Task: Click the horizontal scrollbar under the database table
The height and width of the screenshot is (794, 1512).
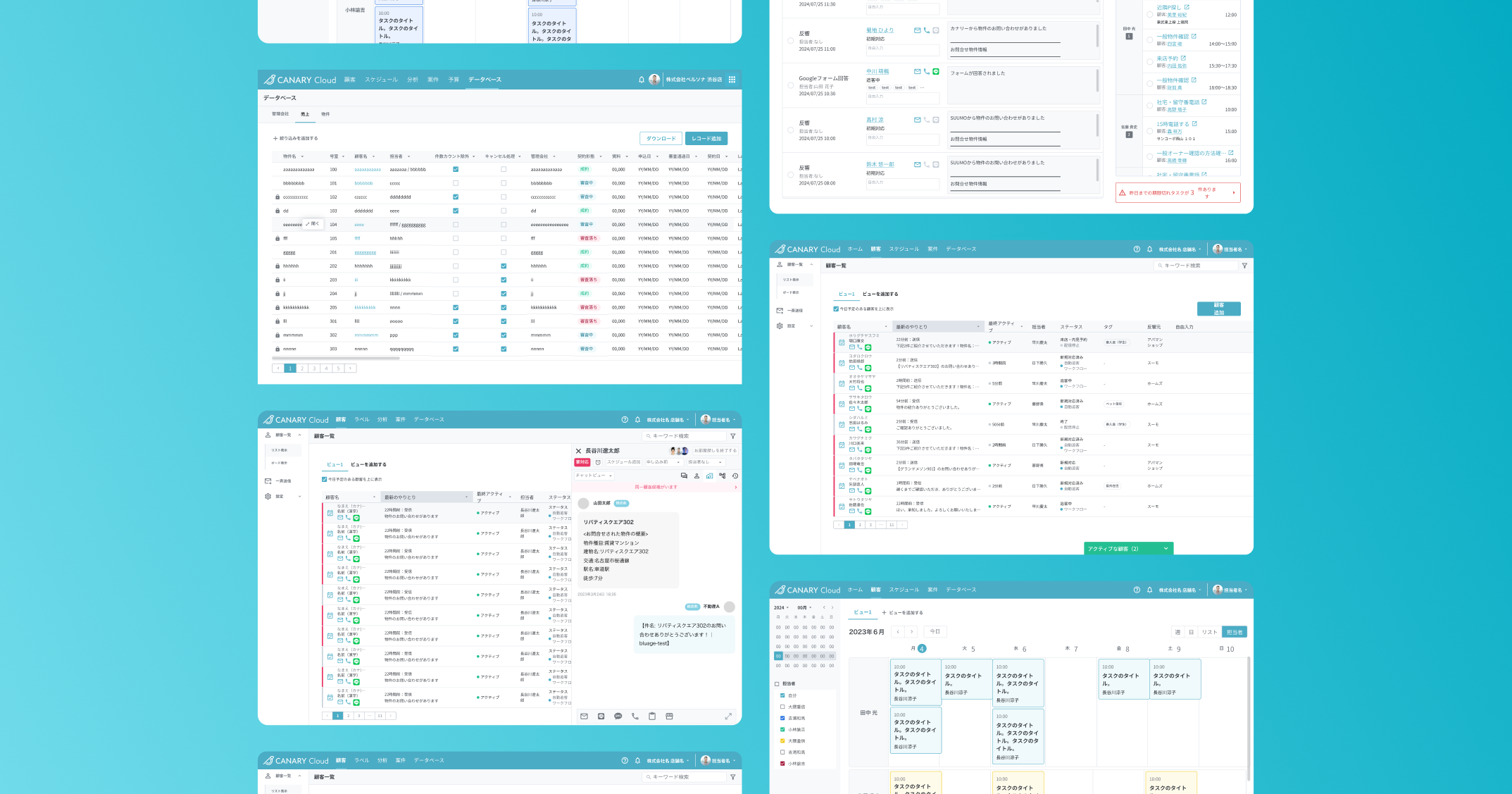Action: tap(337, 359)
